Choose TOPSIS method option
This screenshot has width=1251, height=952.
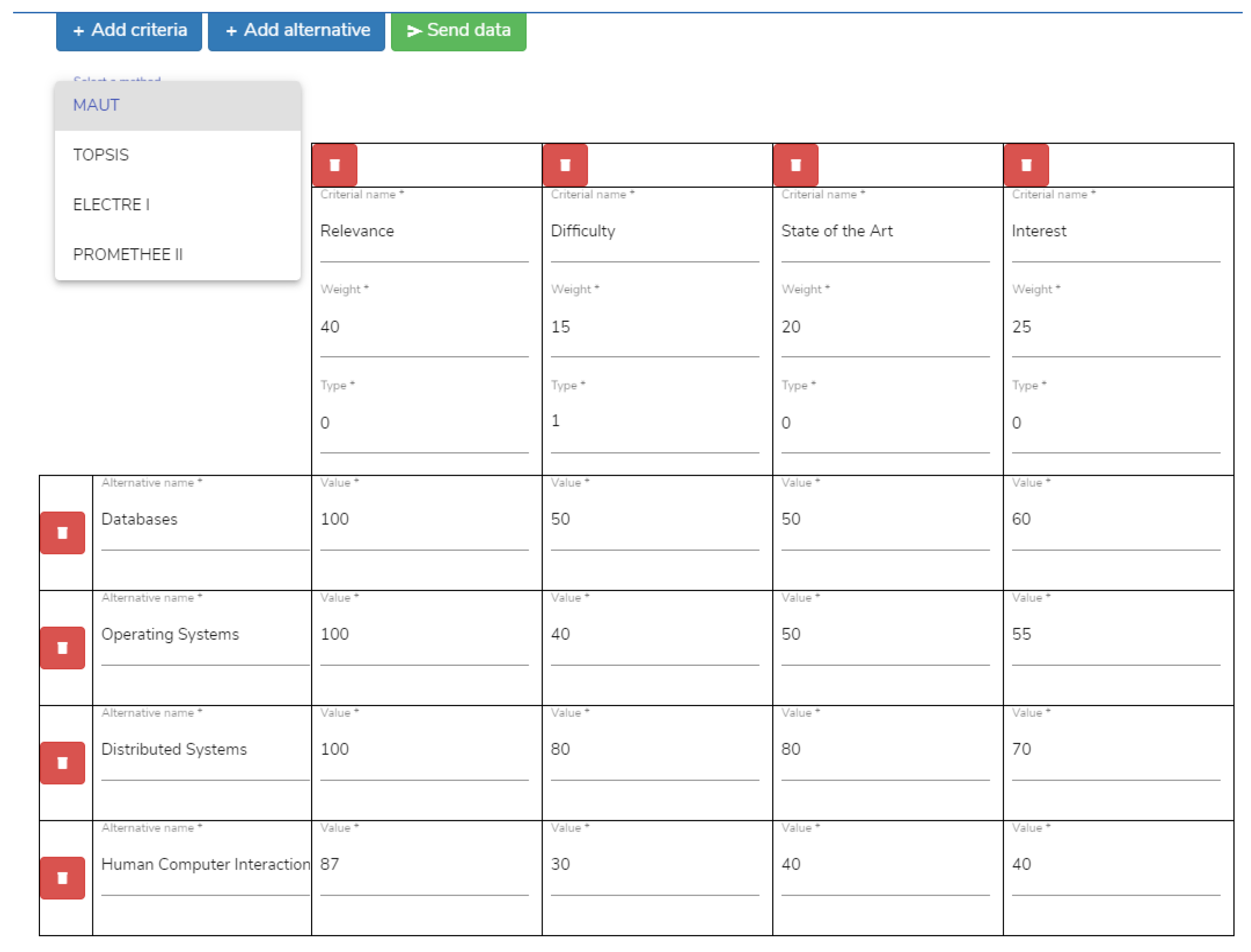(x=177, y=155)
